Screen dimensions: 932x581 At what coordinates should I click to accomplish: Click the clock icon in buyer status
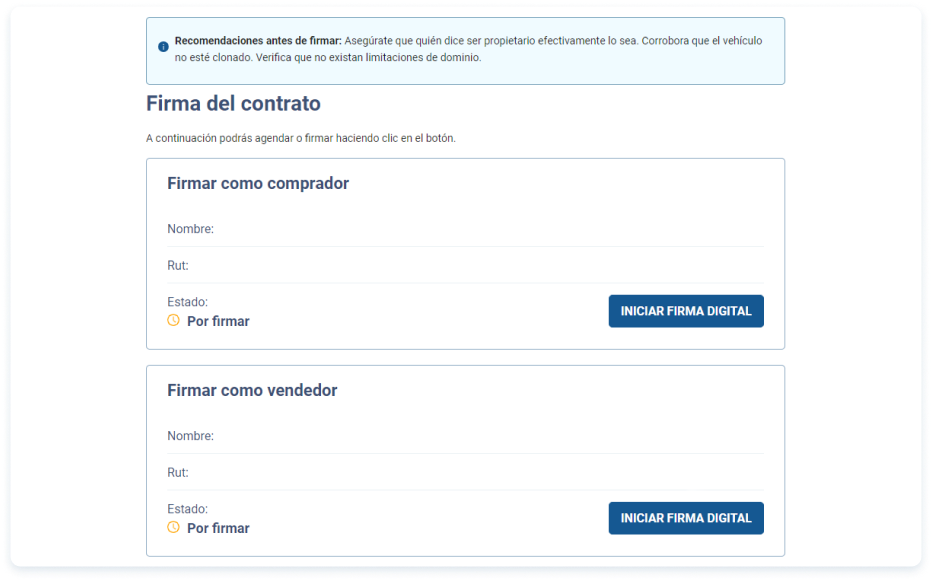coord(173,321)
